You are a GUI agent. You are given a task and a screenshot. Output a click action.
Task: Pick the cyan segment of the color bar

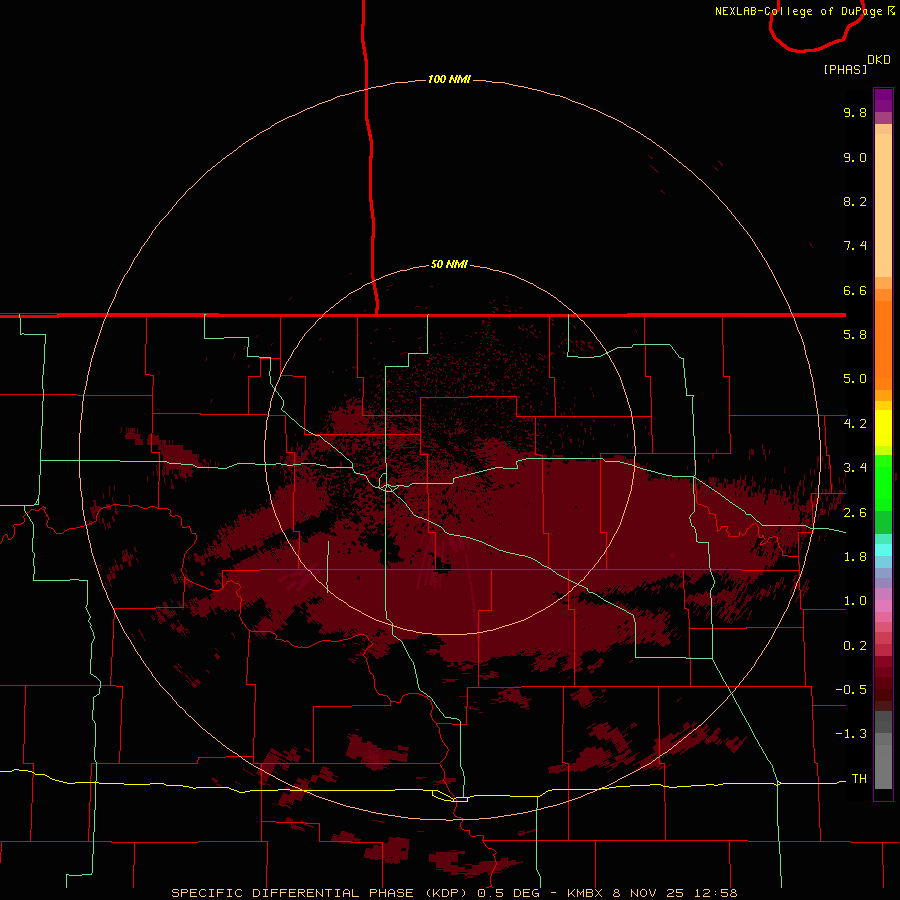(883, 550)
